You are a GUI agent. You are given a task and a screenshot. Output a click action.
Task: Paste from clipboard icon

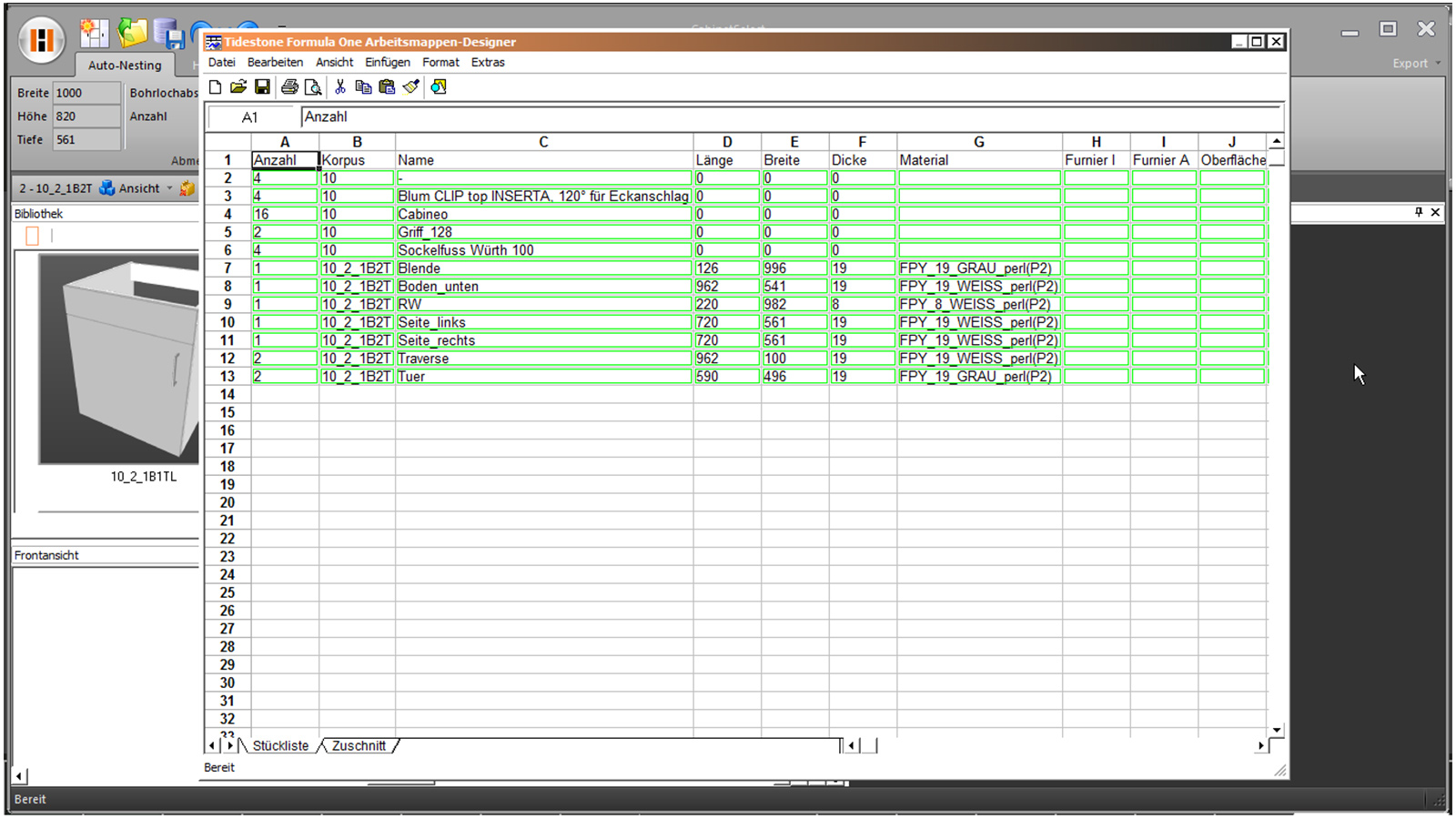(387, 87)
